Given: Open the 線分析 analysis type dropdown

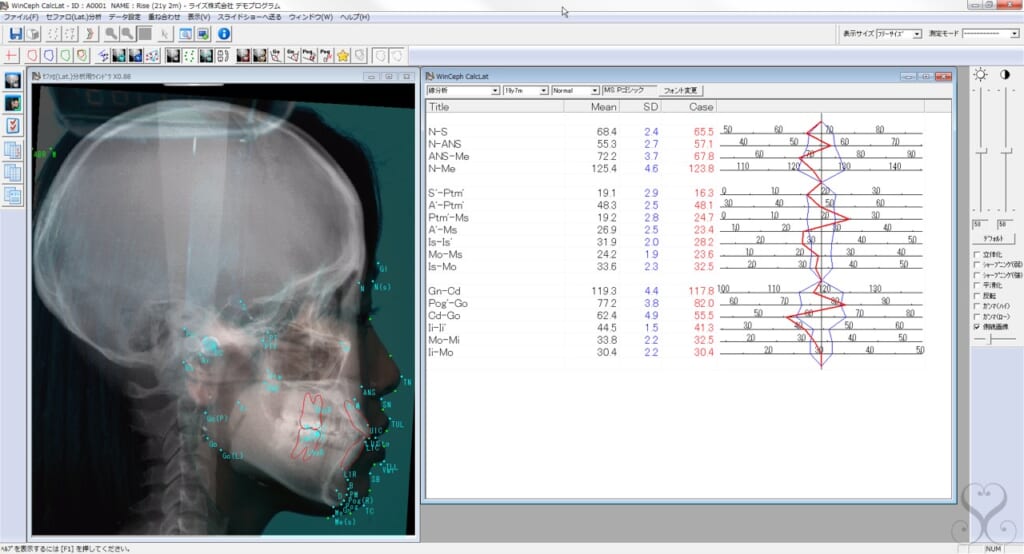Looking at the screenshot, I should [463, 91].
